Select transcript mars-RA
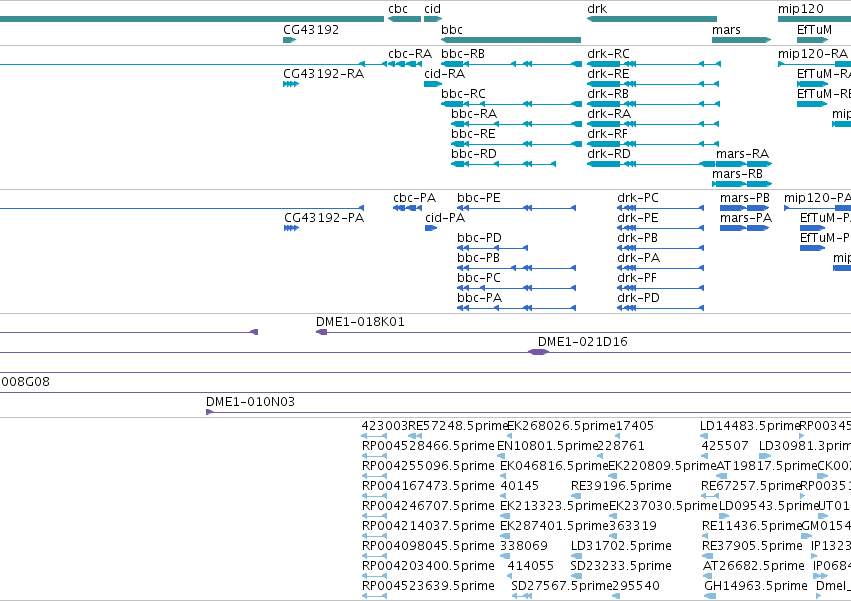The width and height of the screenshot is (851, 601). [744, 164]
